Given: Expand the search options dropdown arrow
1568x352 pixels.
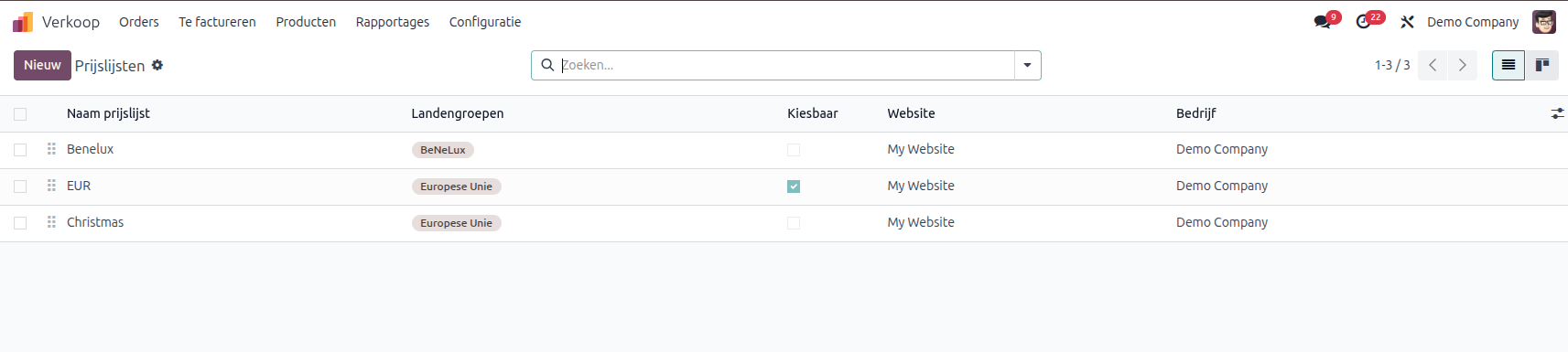Looking at the screenshot, I should (1027, 65).
